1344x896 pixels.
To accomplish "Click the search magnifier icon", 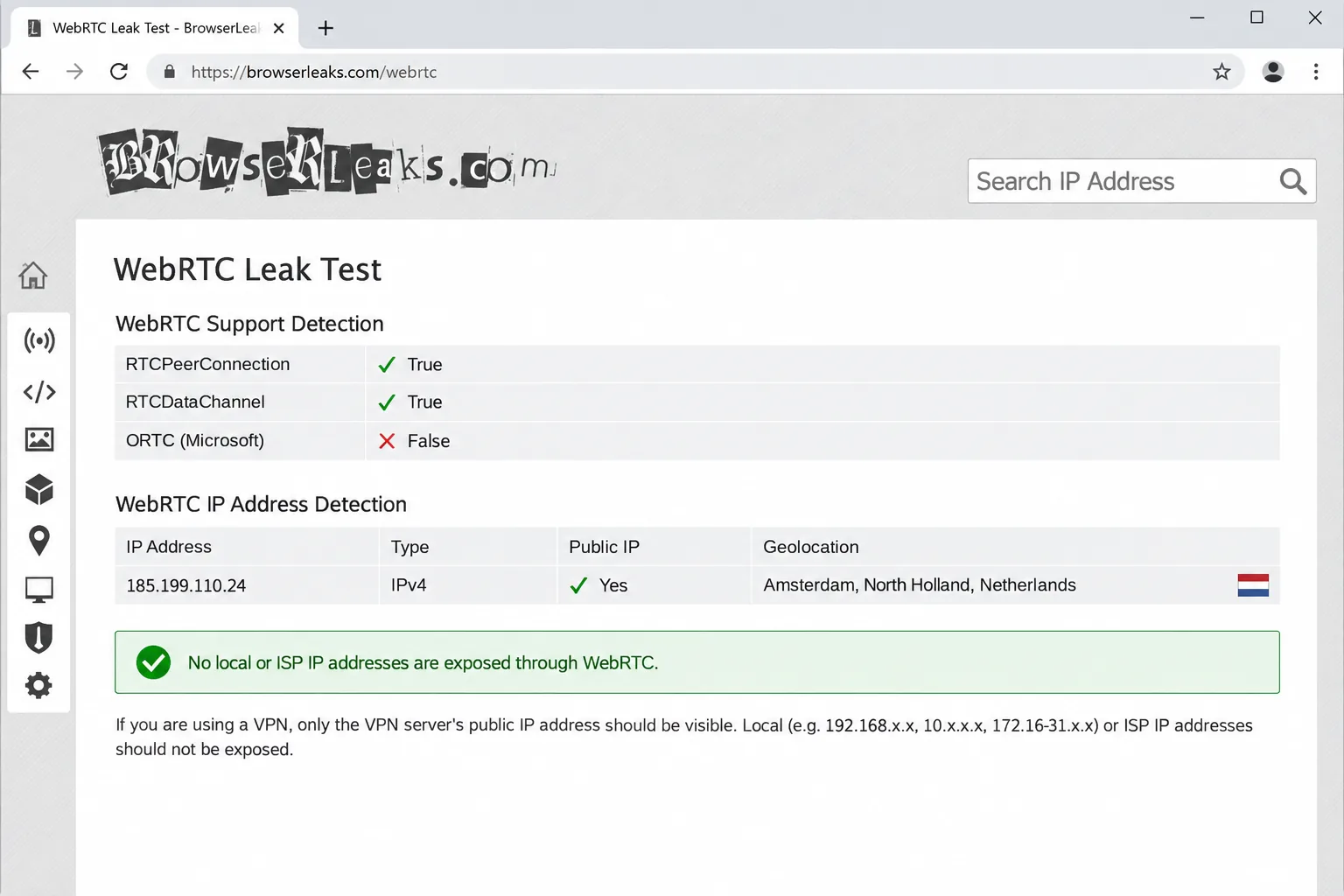I will tap(1292, 181).
